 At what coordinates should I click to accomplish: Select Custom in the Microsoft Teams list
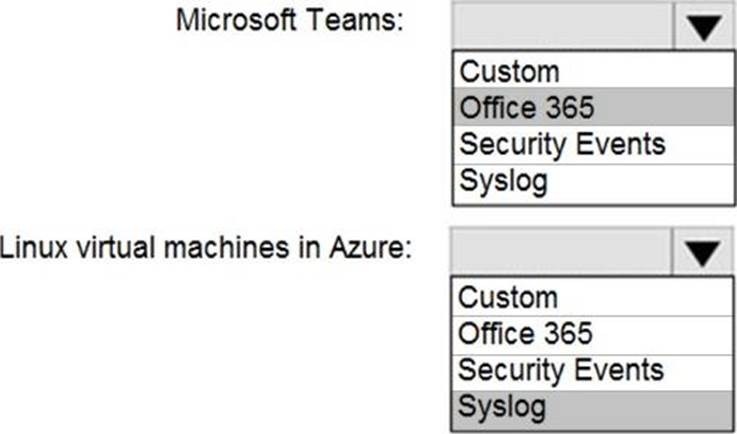(x=594, y=71)
